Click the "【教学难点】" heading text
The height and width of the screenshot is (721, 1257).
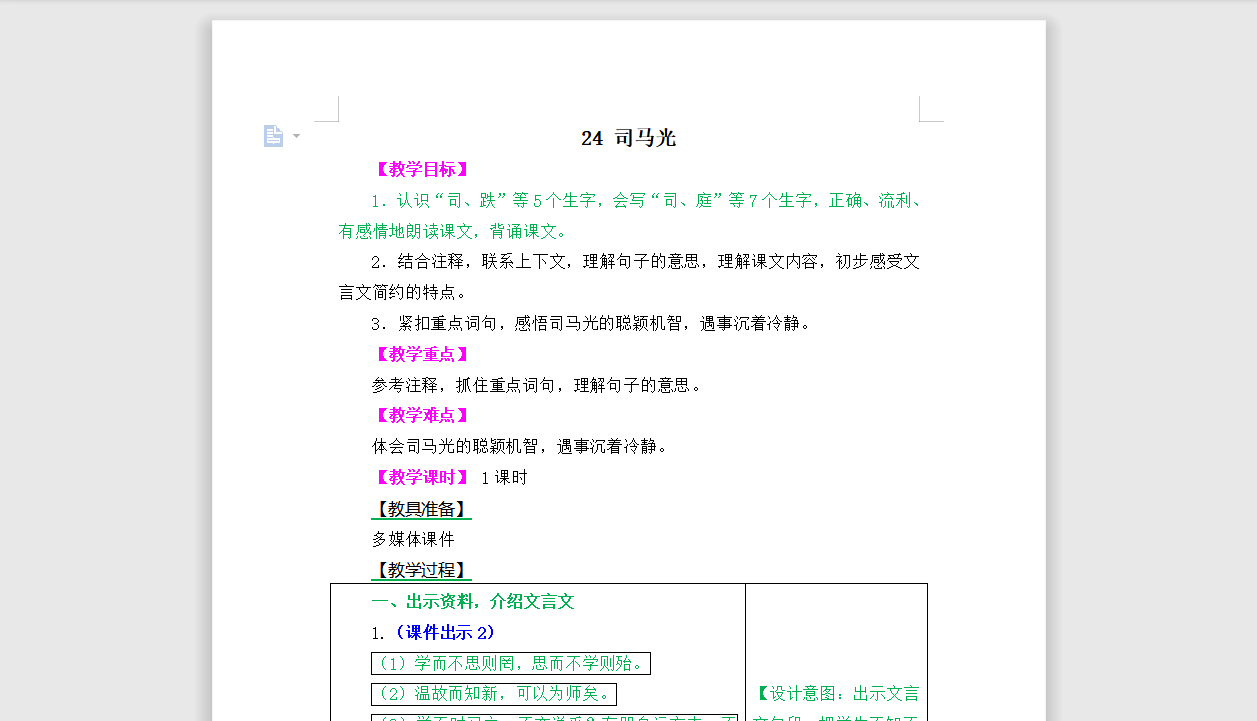[x=420, y=415]
